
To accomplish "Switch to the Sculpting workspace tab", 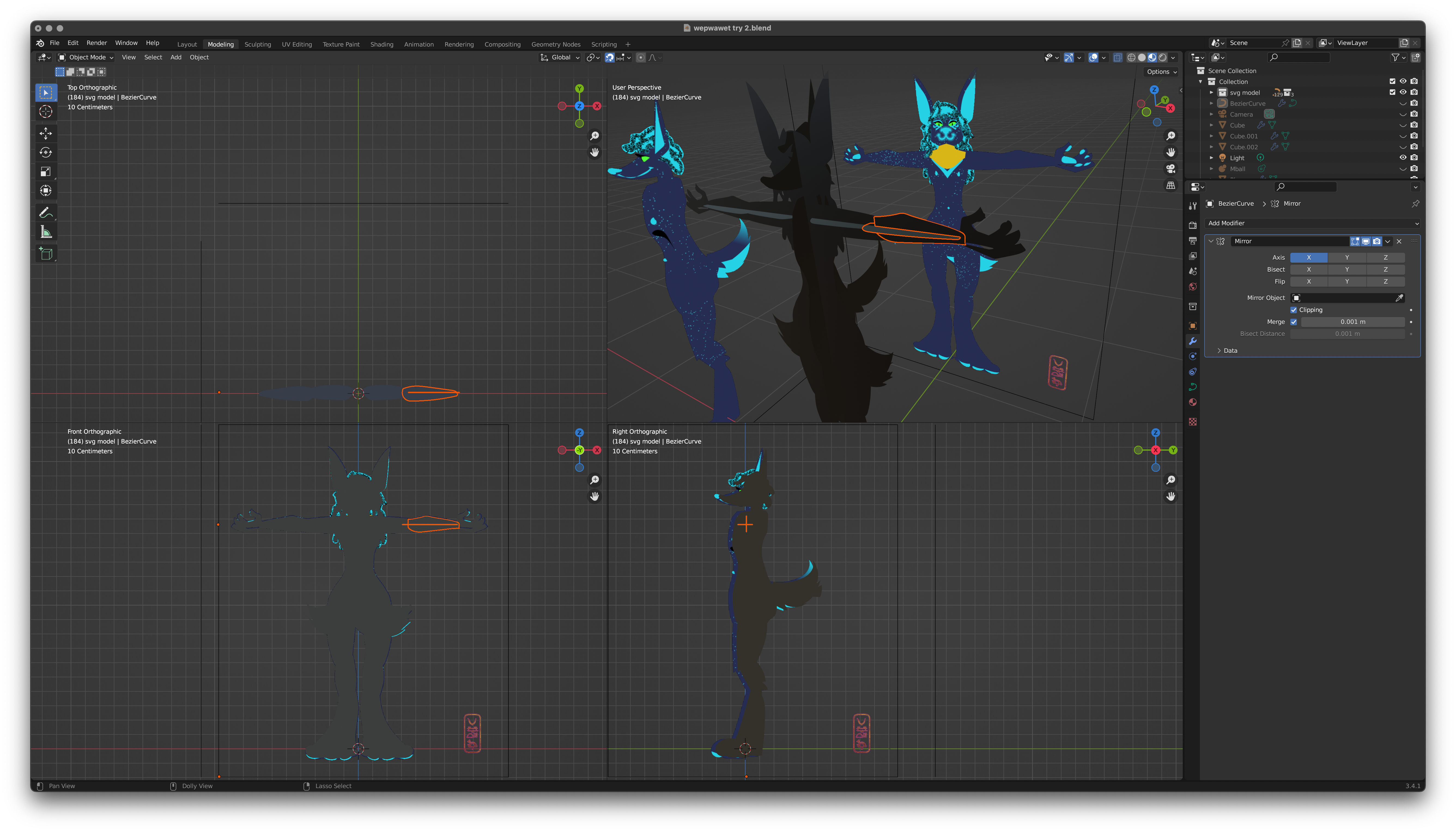I will (258, 45).
